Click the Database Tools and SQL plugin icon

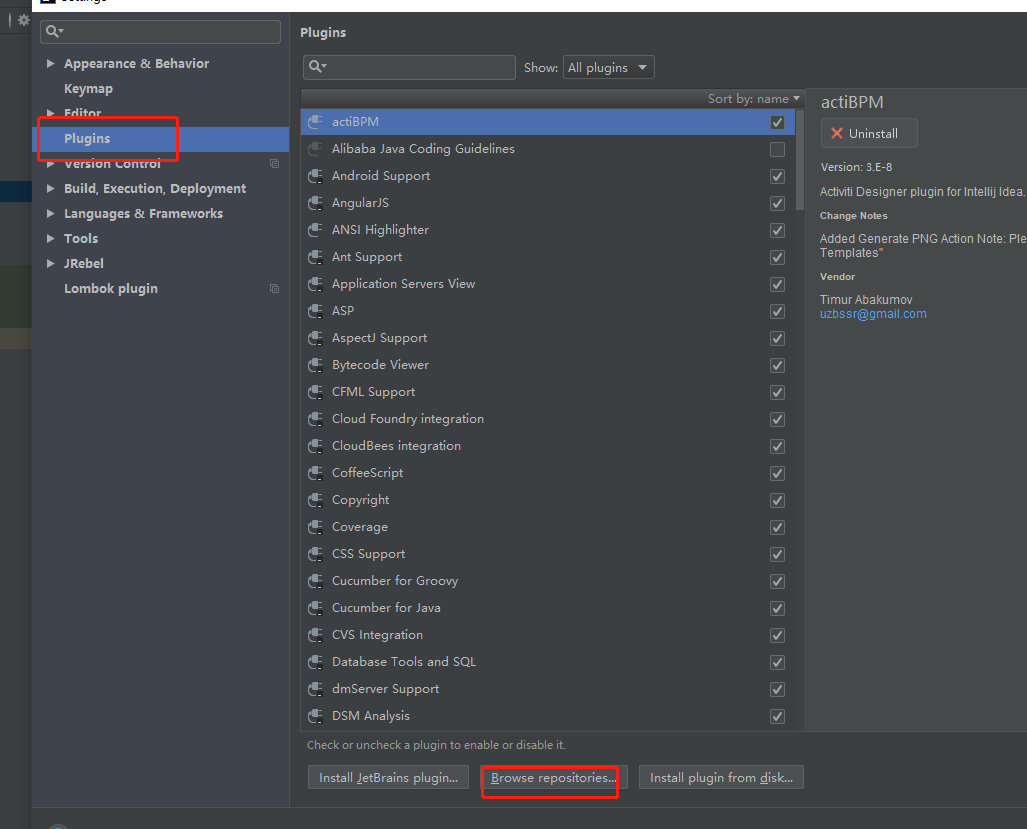coord(314,662)
